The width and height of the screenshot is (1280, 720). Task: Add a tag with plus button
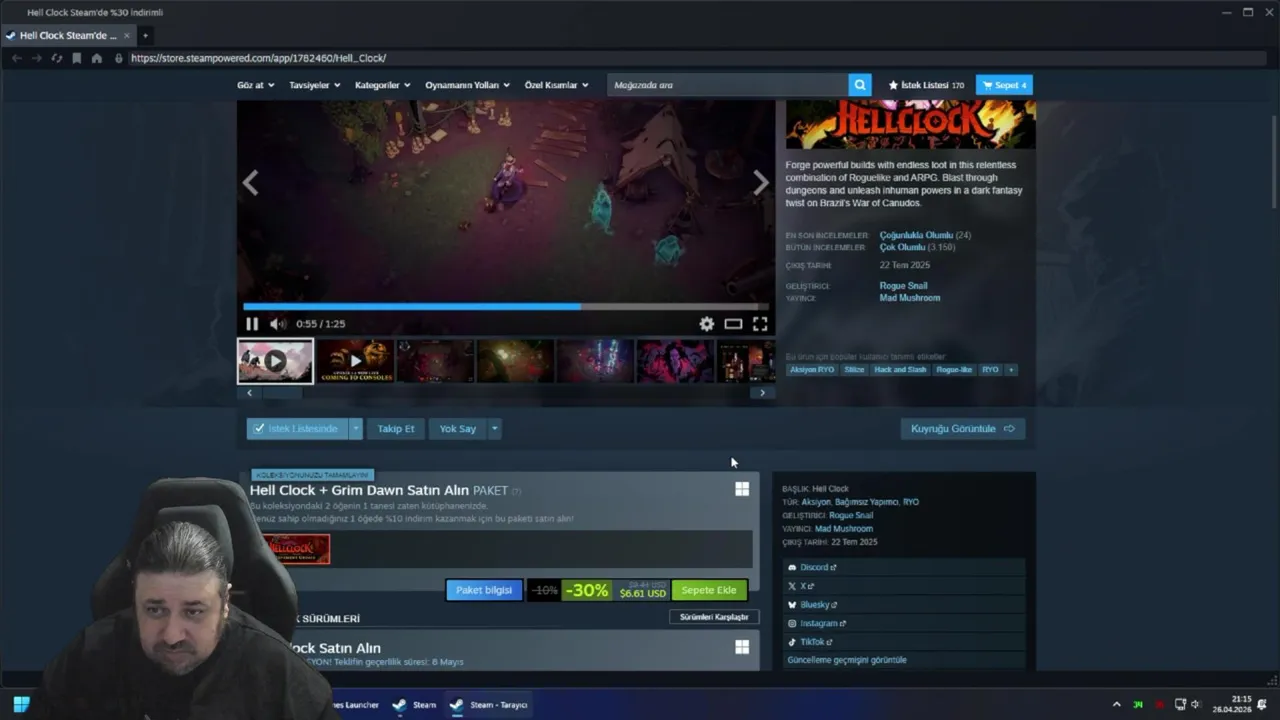[x=1011, y=370]
